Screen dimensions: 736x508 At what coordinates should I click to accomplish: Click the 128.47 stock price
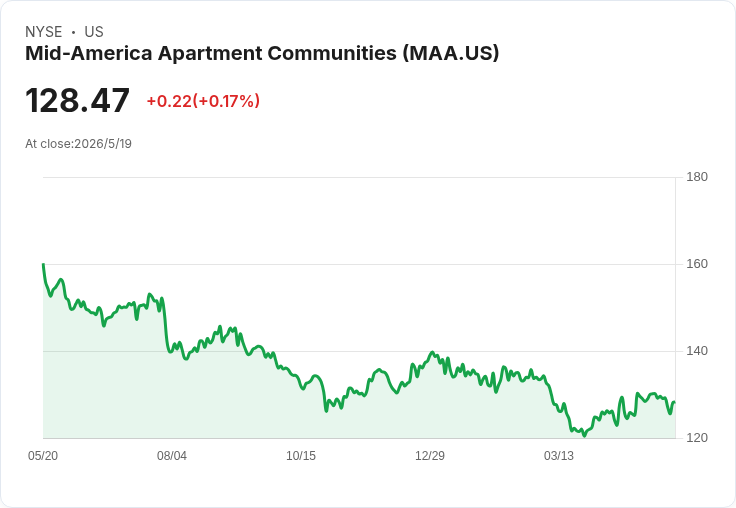tap(77, 100)
